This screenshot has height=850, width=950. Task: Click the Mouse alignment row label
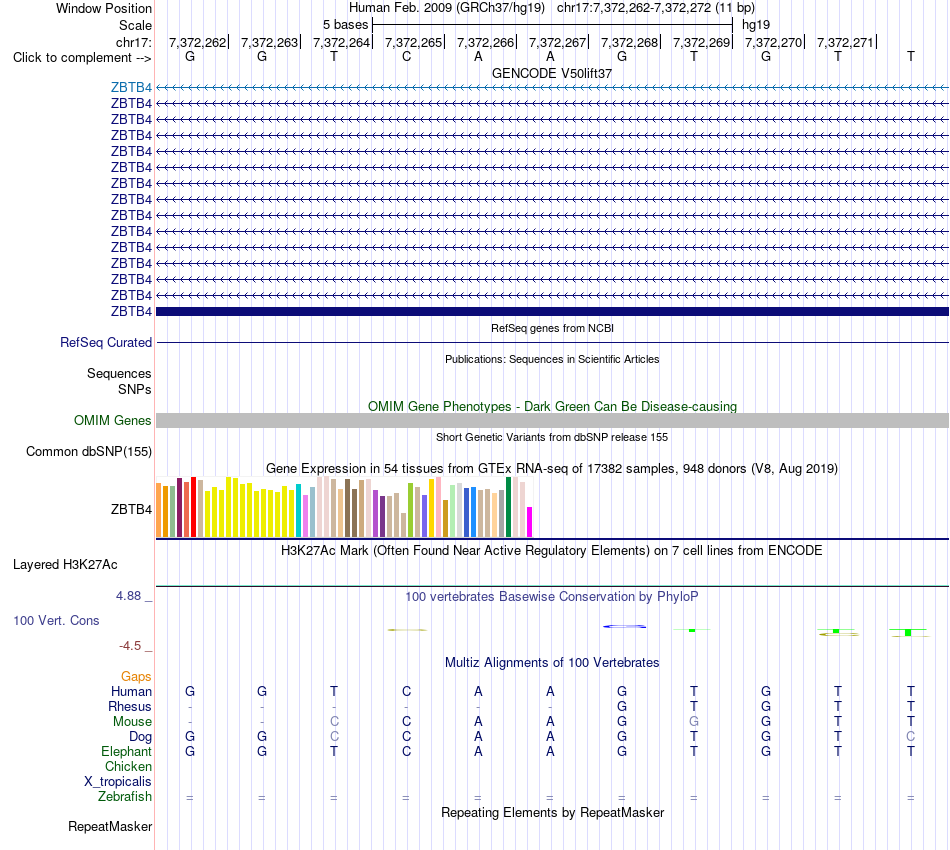(132, 722)
